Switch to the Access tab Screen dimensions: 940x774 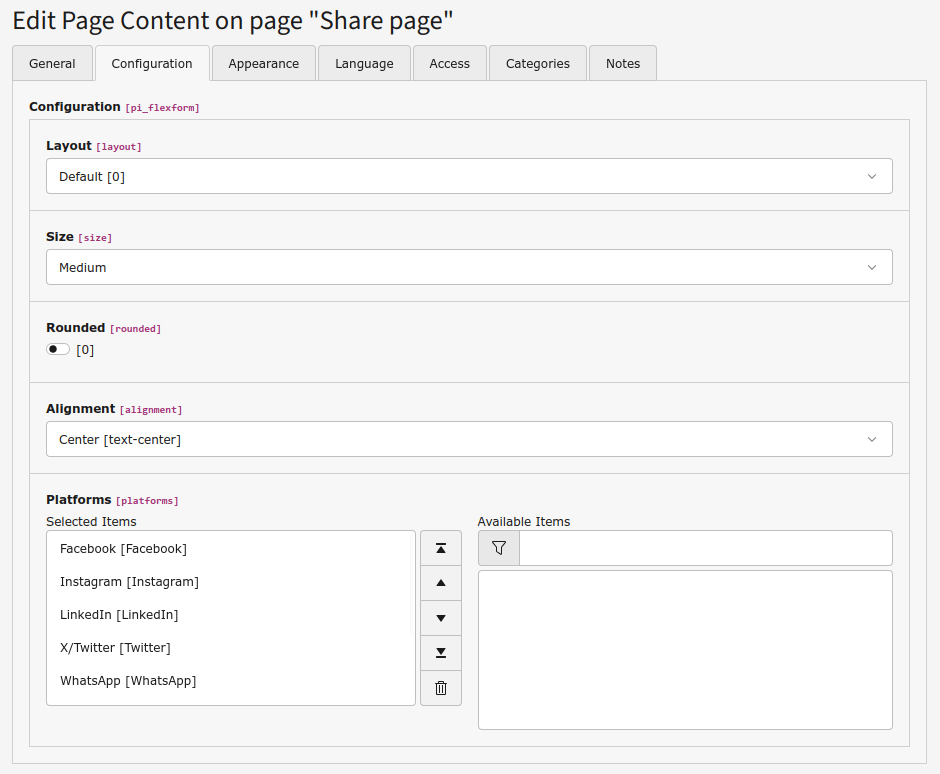coord(449,63)
